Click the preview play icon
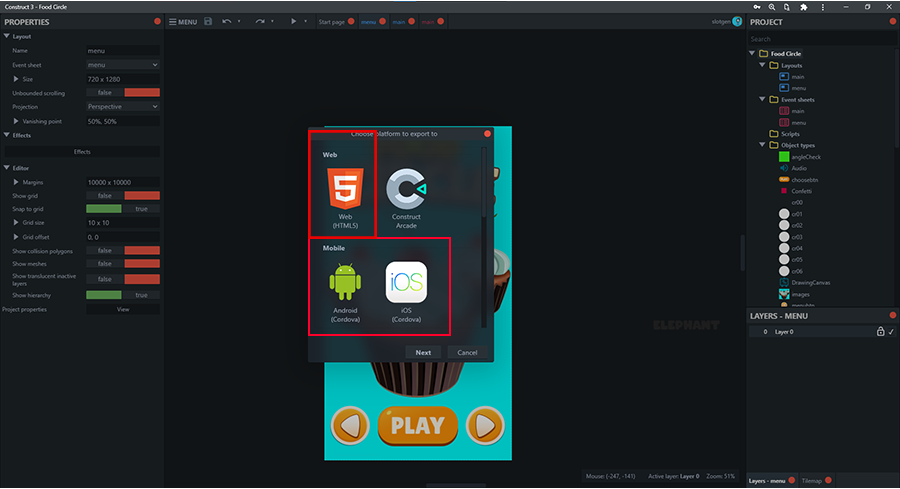 click(x=293, y=21)
